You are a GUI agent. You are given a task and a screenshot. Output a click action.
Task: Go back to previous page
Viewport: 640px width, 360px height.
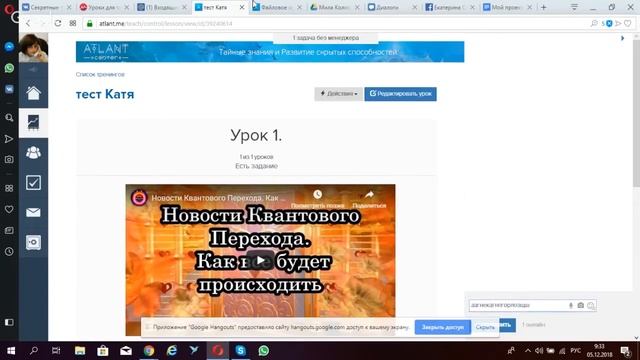pos(28,24)
